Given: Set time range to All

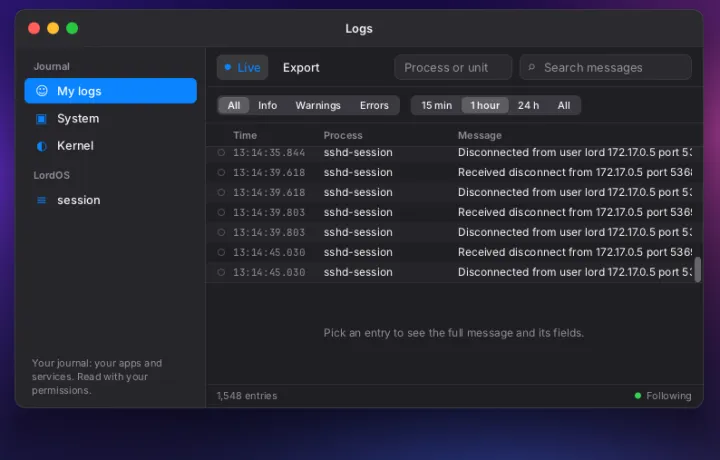Looking at the screenshot, I should [564, 105].
